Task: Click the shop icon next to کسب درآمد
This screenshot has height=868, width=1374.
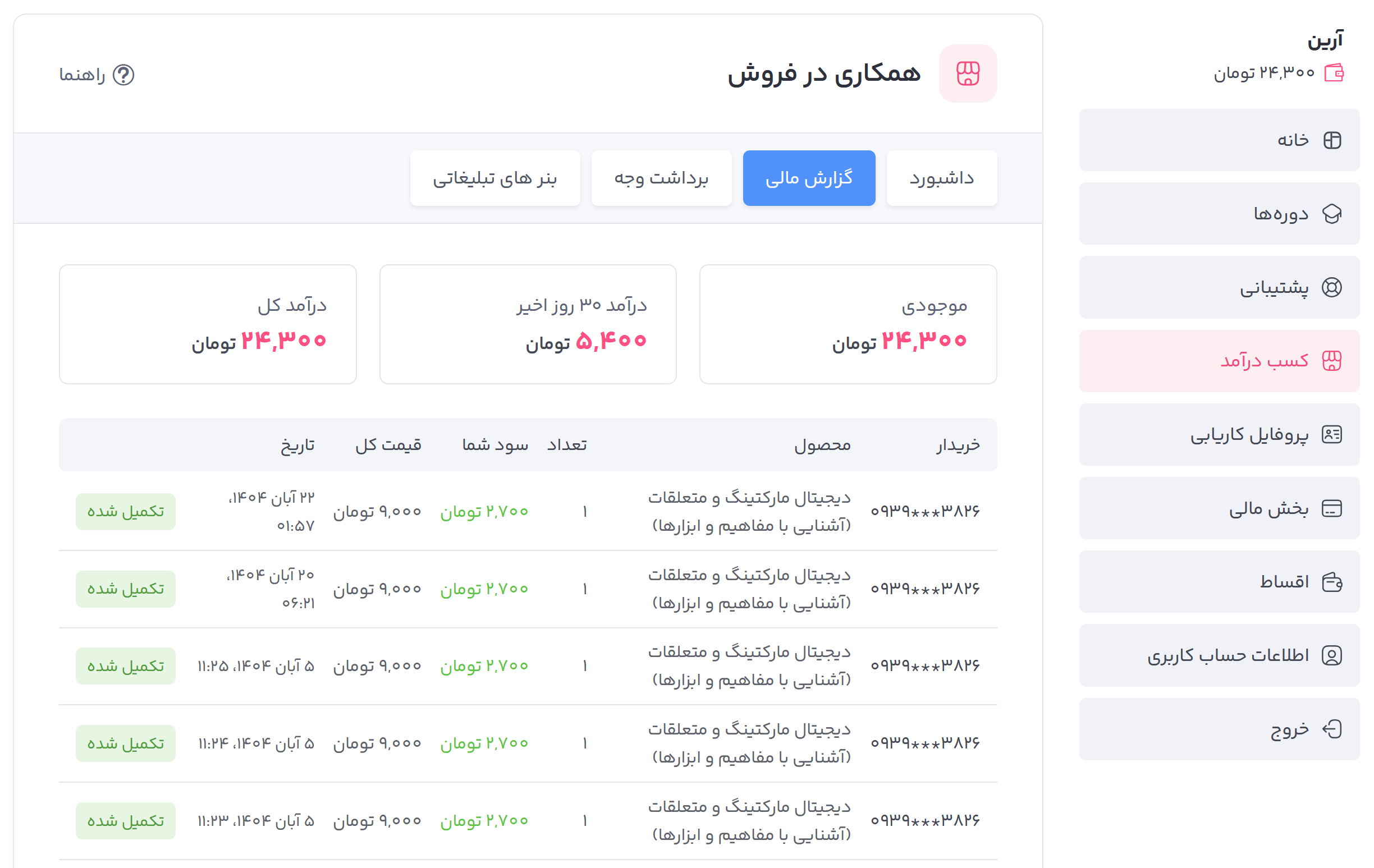Action: point(1332,361)
